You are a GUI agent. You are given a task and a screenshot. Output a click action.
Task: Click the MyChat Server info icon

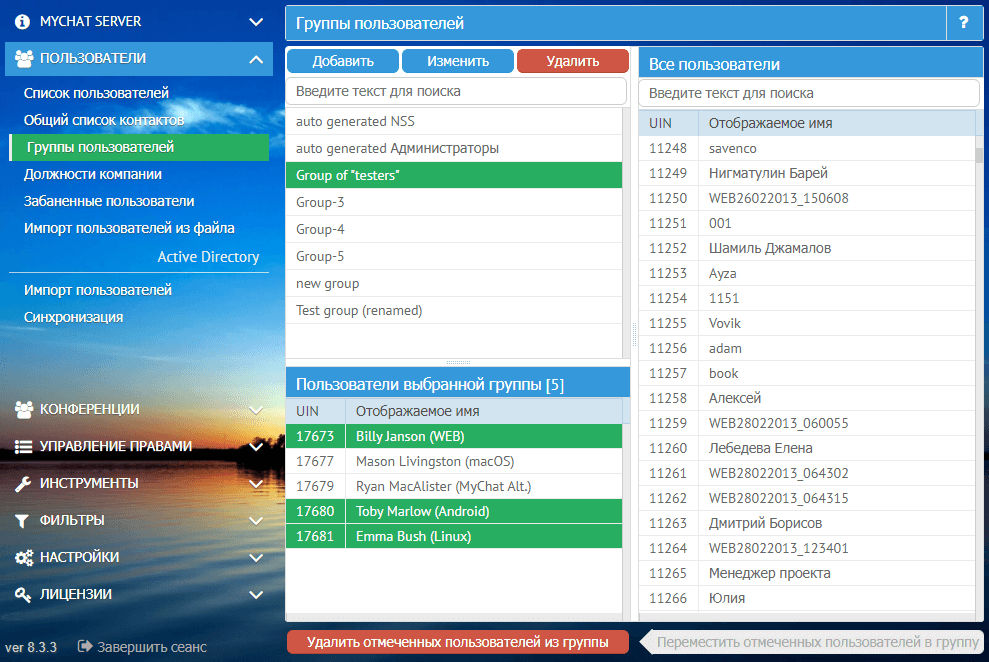(23, 21)
